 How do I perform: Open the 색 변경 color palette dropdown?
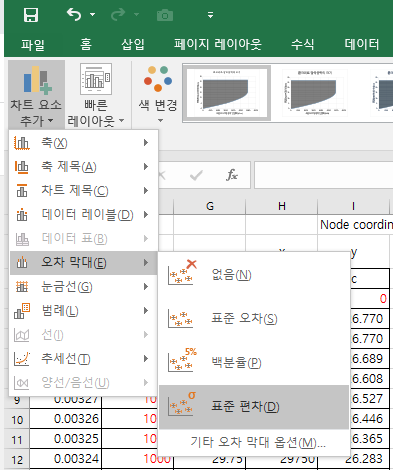[158, 95]
